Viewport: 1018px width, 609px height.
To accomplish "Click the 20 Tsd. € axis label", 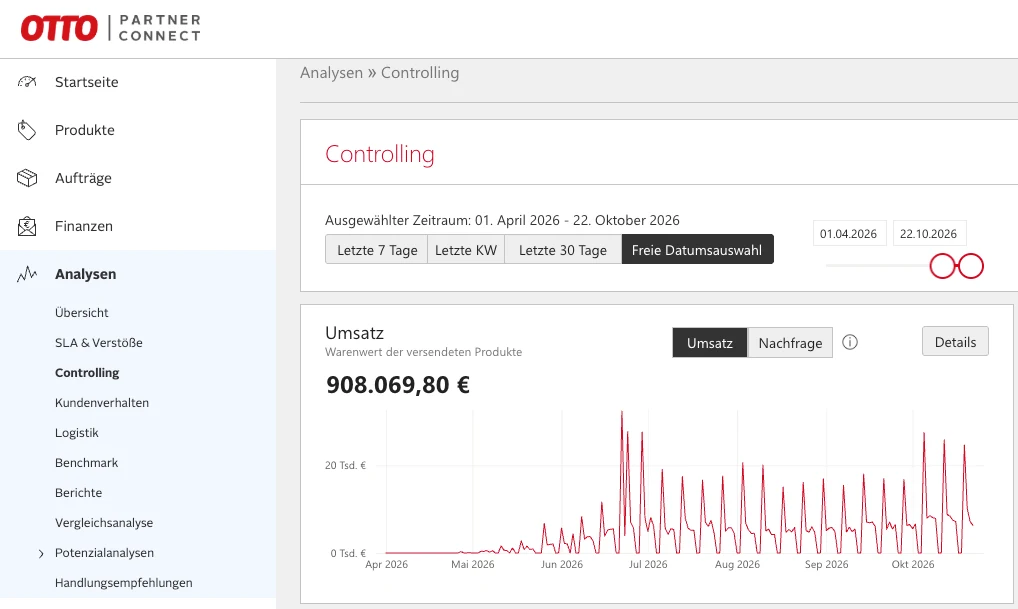I will click(345, 466).
